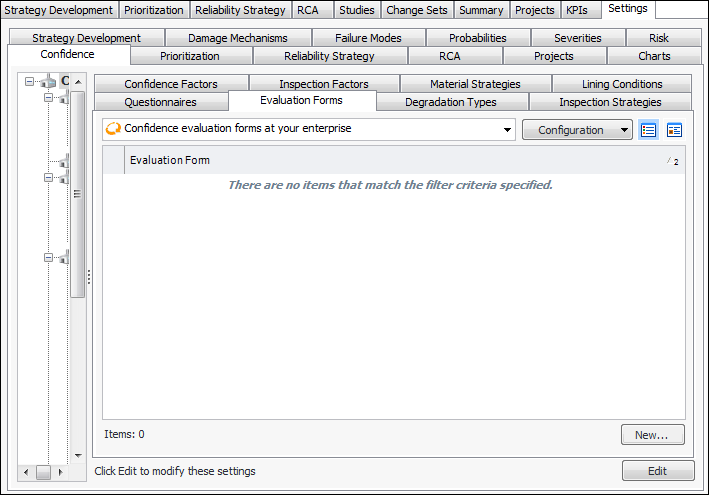Open the Degradation Types tab
Viewport: 709px width, 495px height.
[x=451, y=102]
